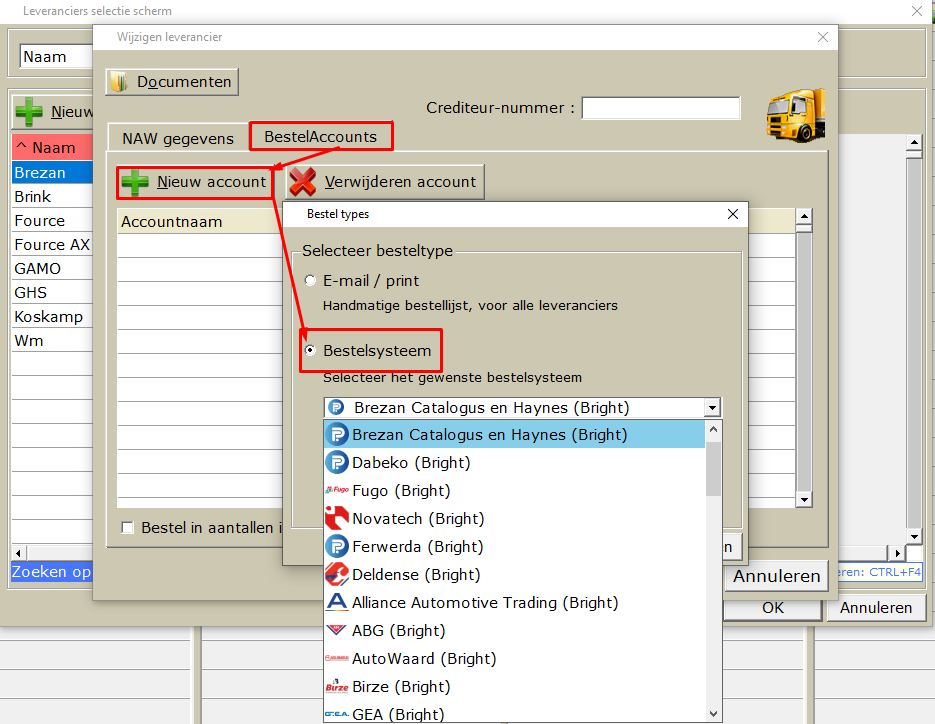Choose ABG (Bright) from the list
The width and height of the screenshot is (935, 724).
click(x=515, y=630)
